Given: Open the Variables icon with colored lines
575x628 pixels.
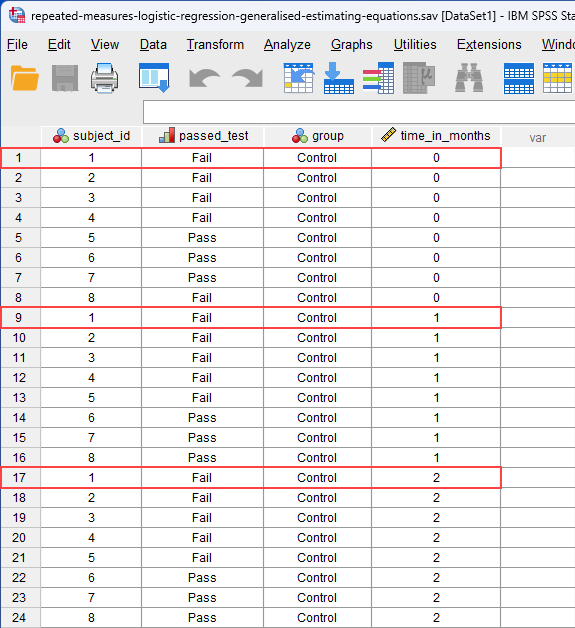Looking at the screenshot, I should [x=378, y=78].
